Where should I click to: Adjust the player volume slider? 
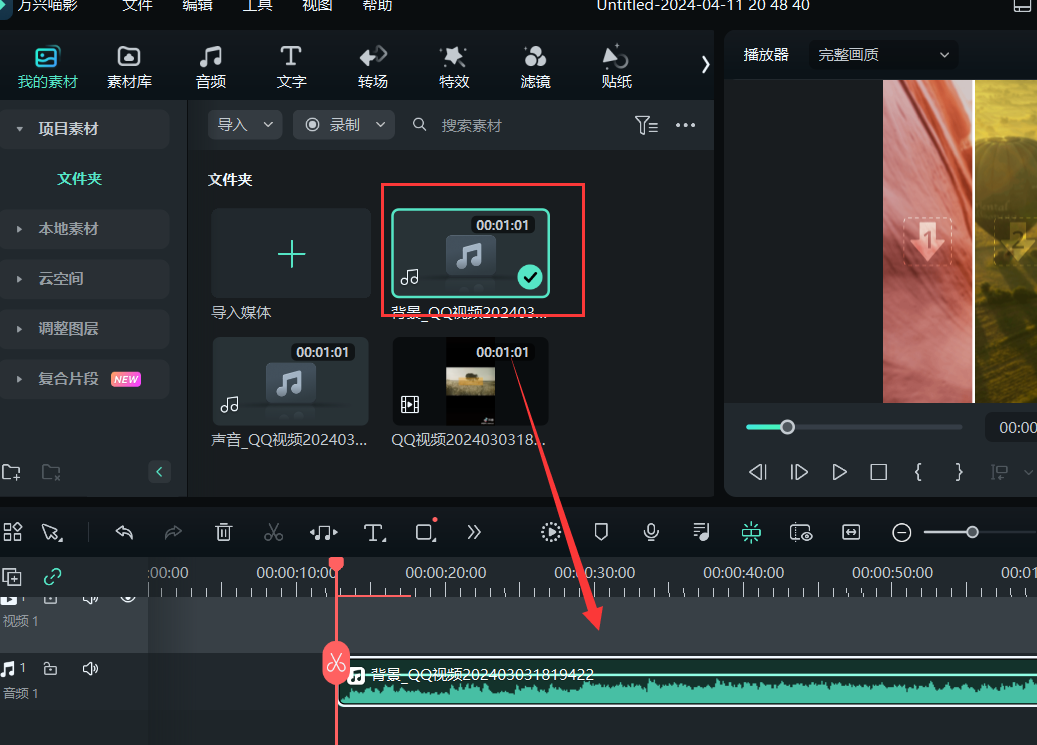click(x=787, y=427)
